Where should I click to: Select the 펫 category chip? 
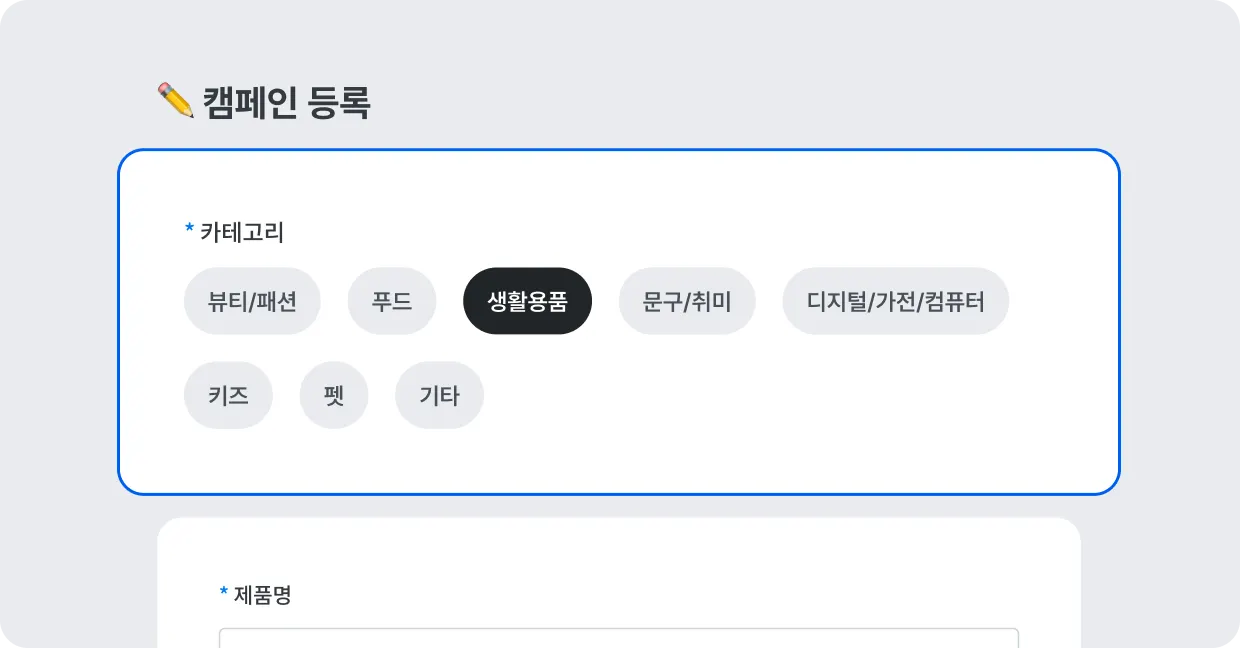334,395
